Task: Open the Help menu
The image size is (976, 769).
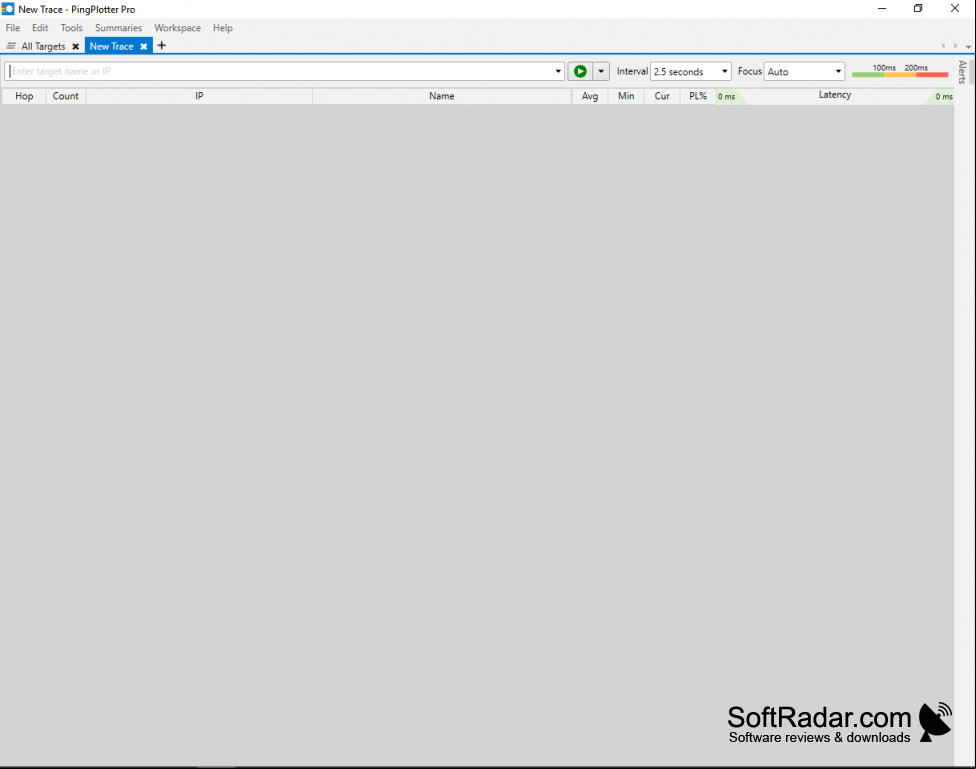Action: tap(222, 28)
